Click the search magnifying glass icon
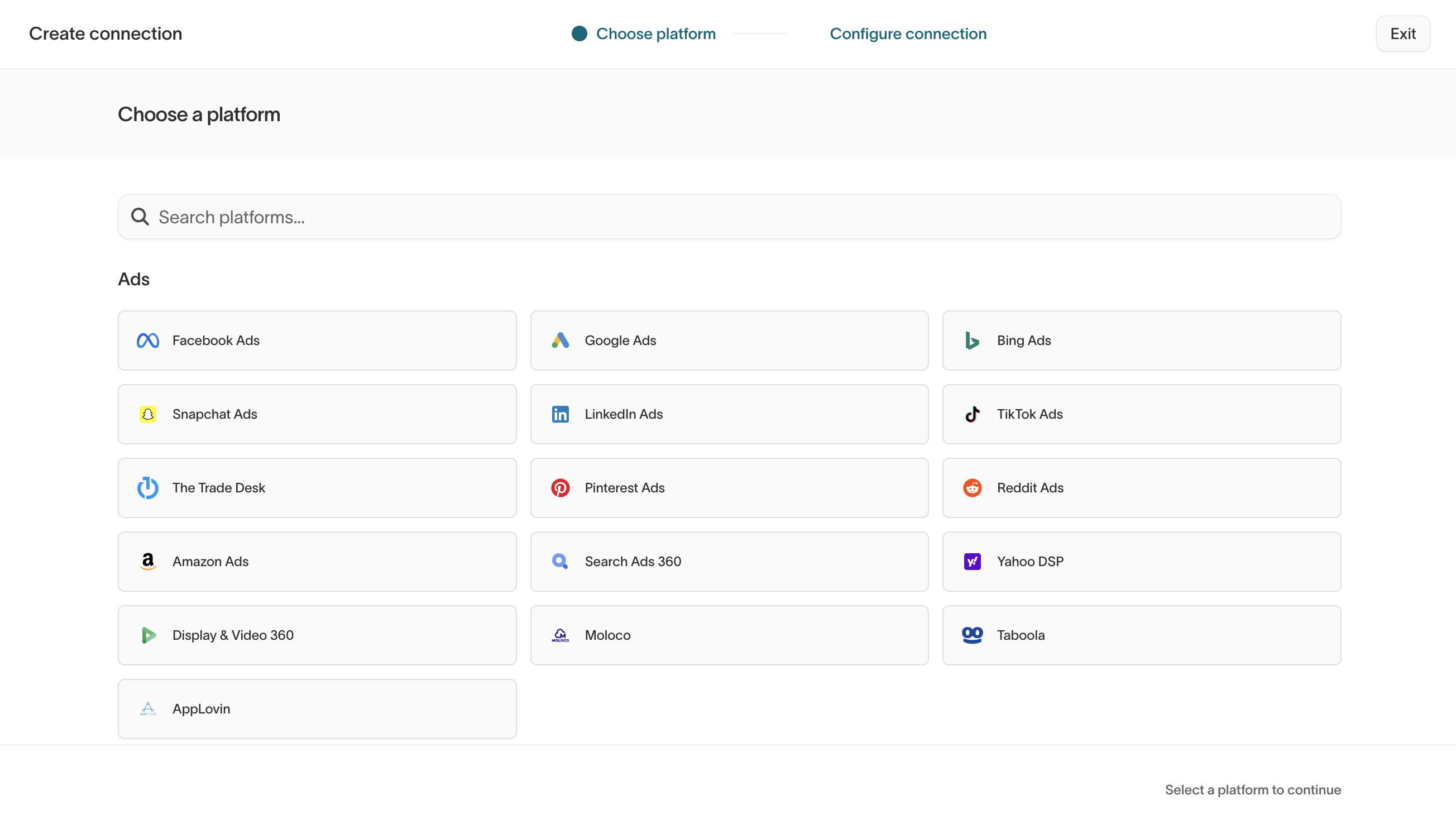The height and width of the screenshot is (824, 1456). [140, 217]
